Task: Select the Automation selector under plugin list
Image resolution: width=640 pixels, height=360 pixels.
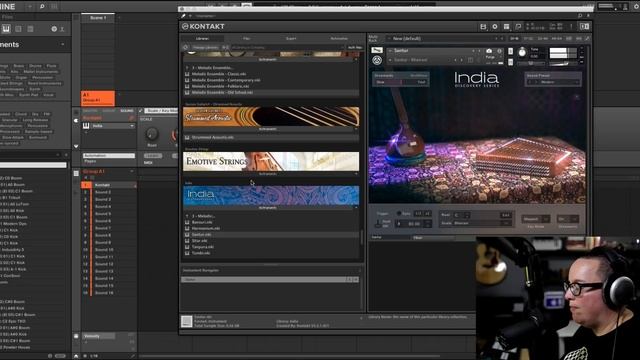Action: [109, 156]
